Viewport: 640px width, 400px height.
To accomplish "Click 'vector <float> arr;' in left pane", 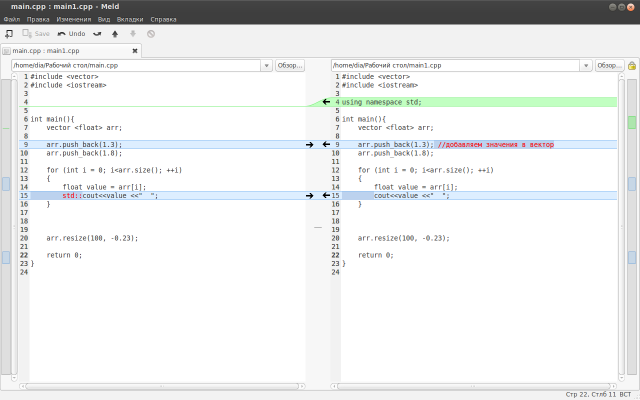I will (x=84, y=128).
